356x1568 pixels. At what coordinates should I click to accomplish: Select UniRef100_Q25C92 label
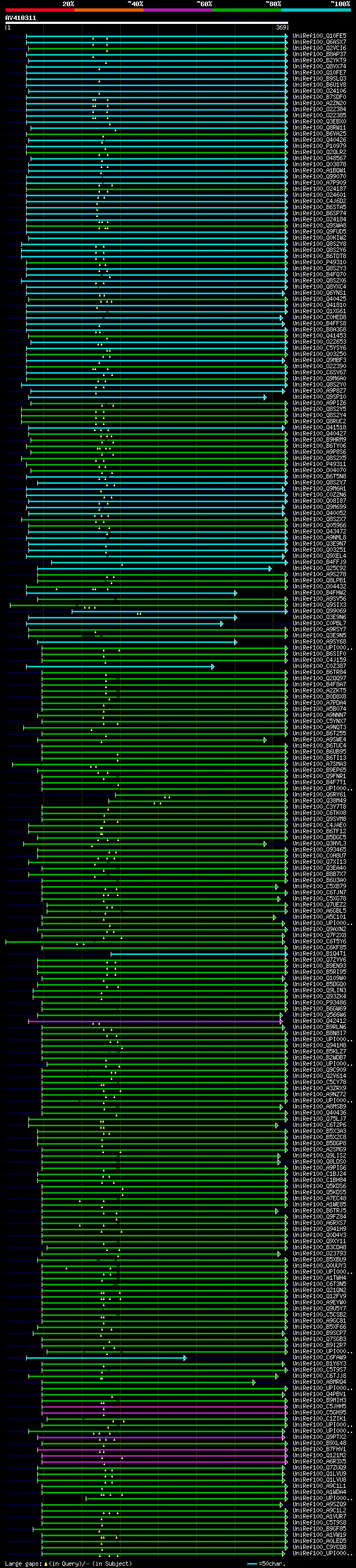pos(319,568)
